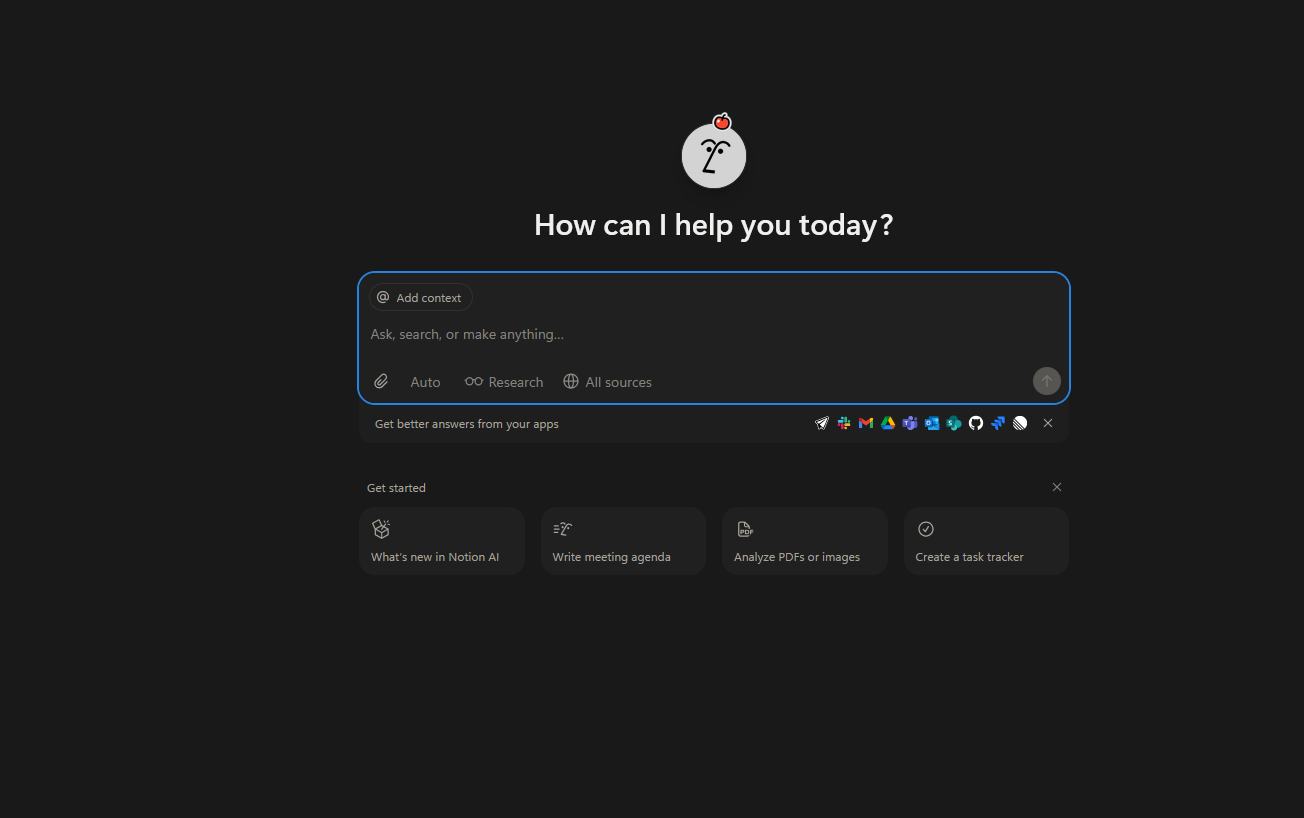Attach a file with the paperclip icon
Screen dimensions: 1304x818
pyautogui.click(x=381, y=382)
